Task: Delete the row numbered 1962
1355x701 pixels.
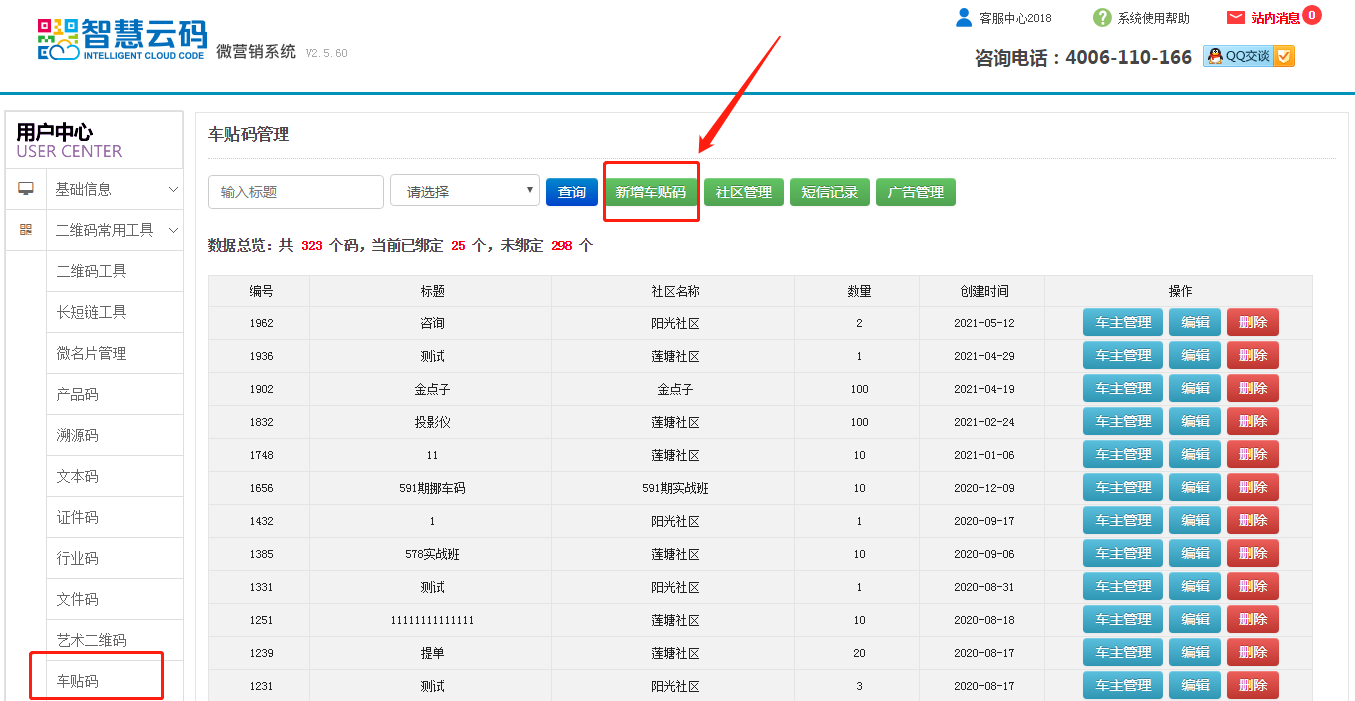Action: (1252, 322)
